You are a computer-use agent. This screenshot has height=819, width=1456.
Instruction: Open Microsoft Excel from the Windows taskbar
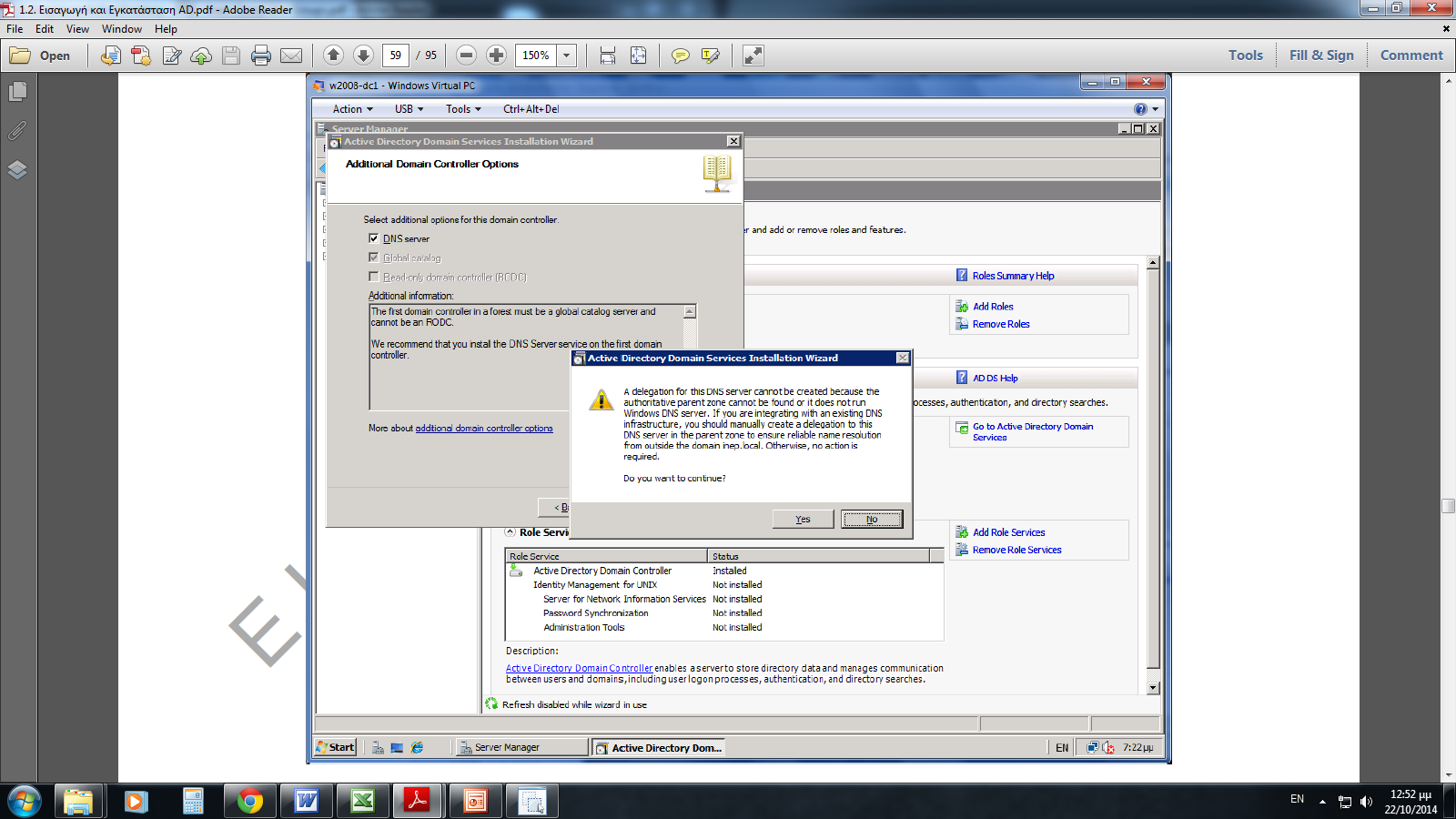click(x=362, y=801)
